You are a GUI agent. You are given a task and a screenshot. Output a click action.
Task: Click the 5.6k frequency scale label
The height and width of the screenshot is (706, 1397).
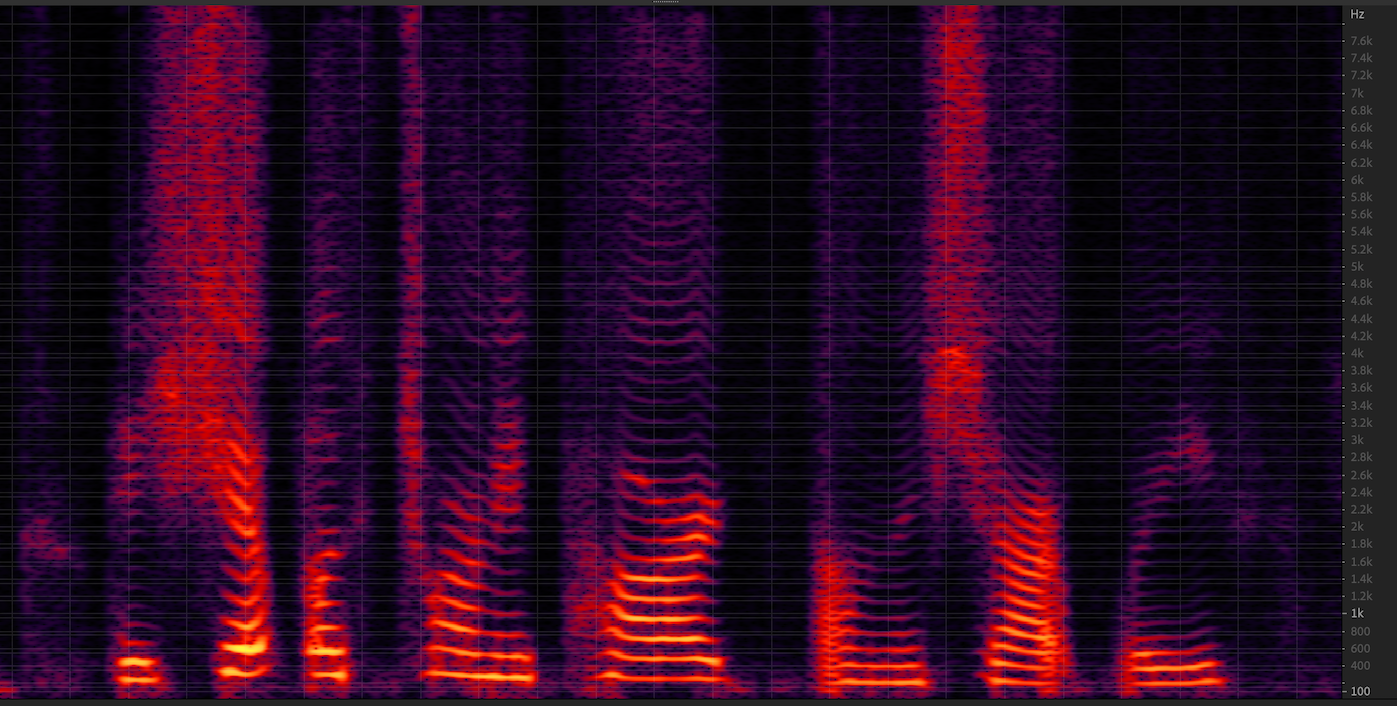click(1360, 215)
